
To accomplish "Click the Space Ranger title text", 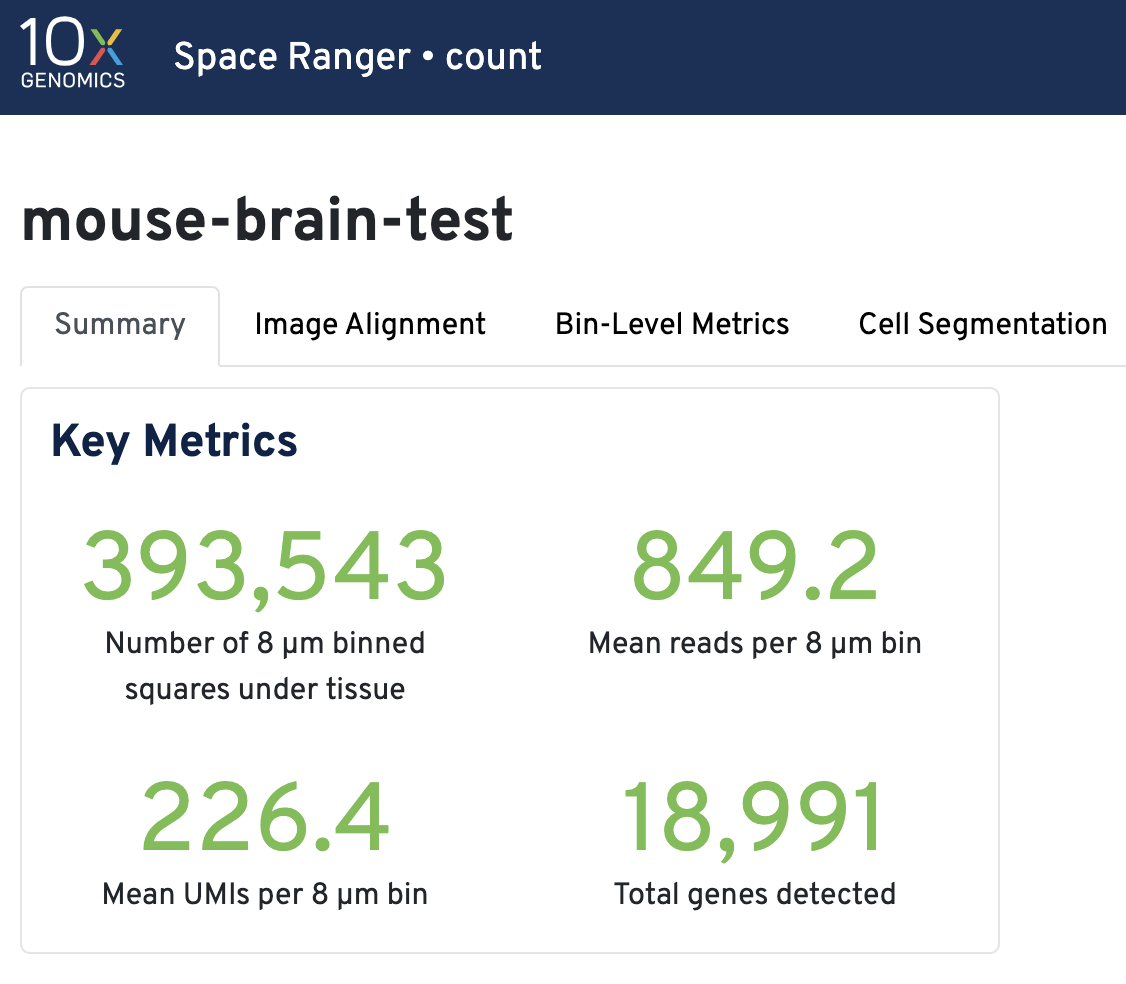I will (x=292, y=57).
